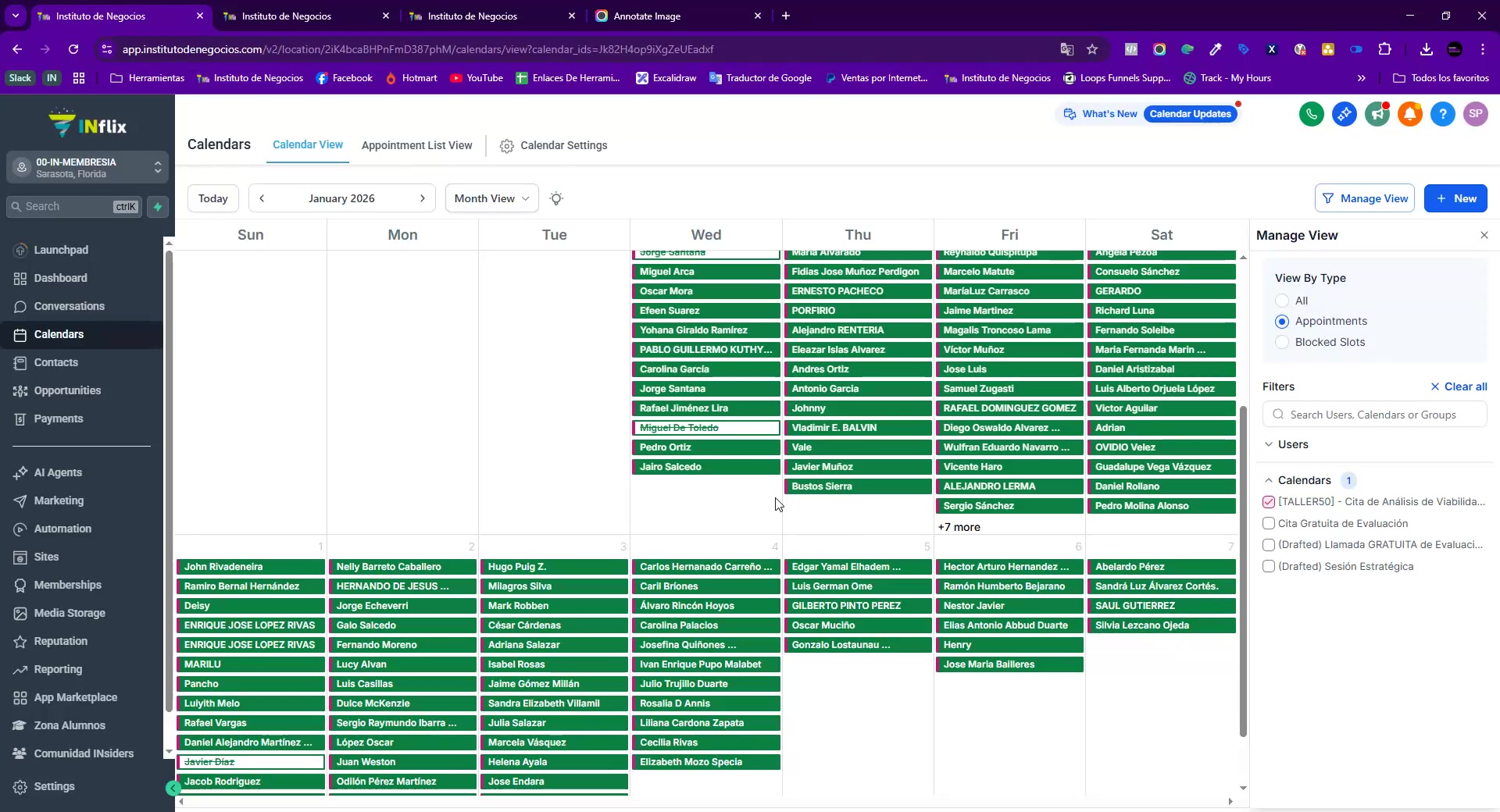
Task: Switch to the Annotate Image browser tab
Action: tap(678, 16)
